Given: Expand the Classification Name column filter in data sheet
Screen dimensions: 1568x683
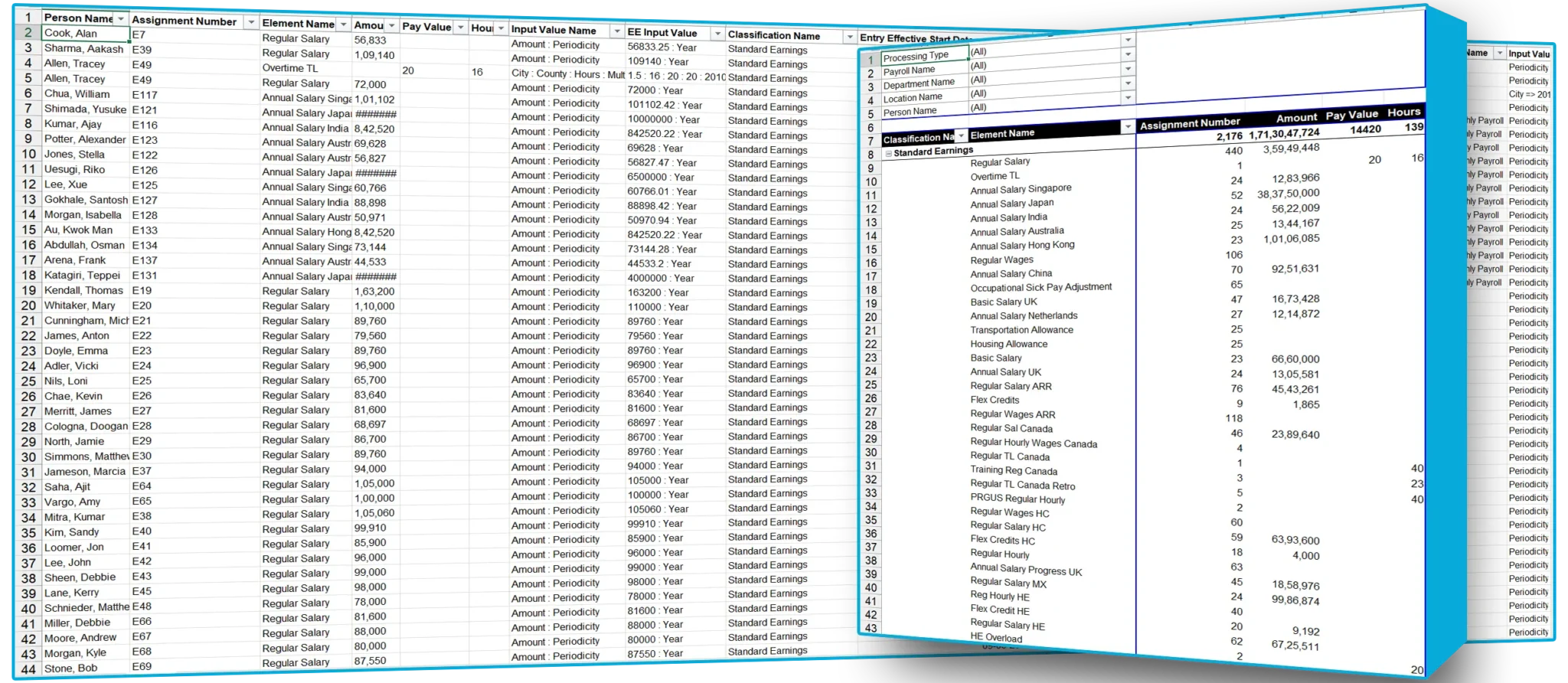Looking at the screenshot, I should tap(849, 37).
